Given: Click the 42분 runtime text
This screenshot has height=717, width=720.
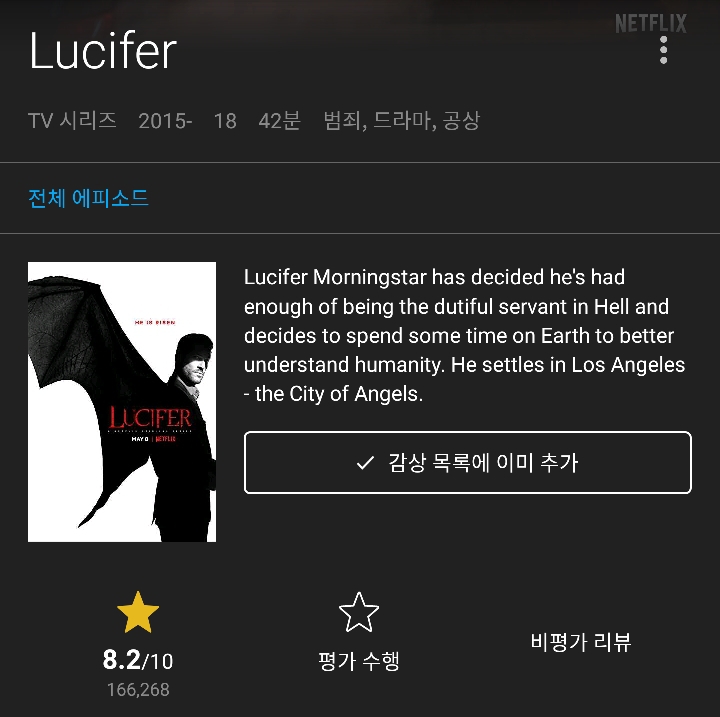Looking at the screenshot, I should pos(279,121).
